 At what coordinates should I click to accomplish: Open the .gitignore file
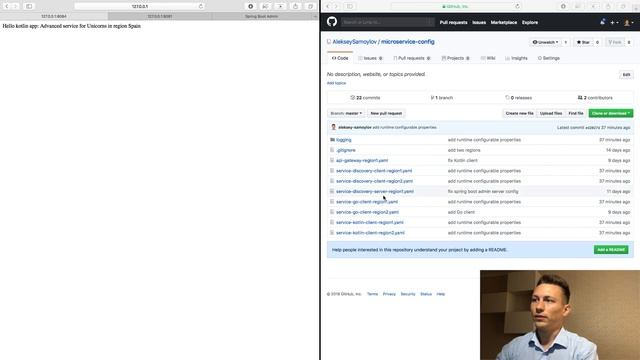346,150
